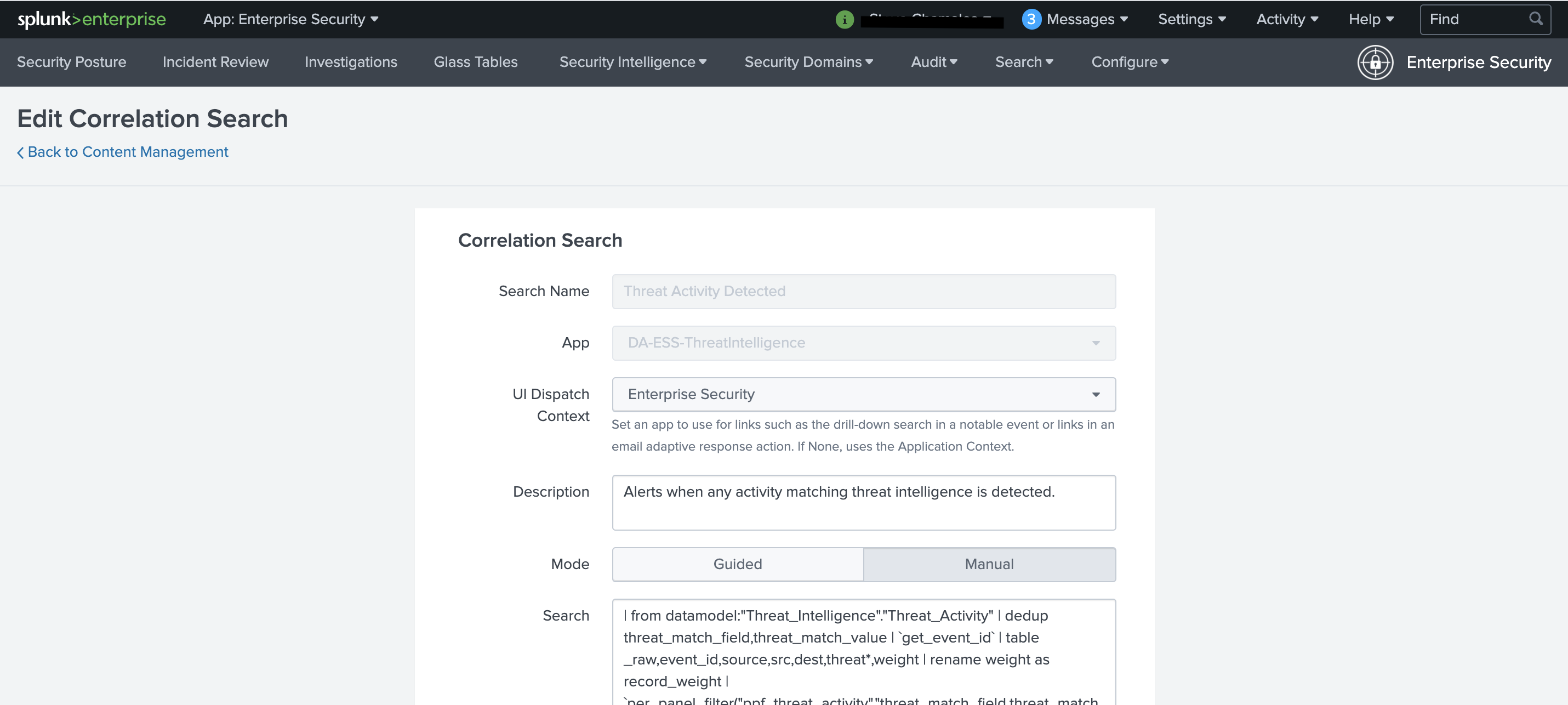Click the redacted user name menu

pos(932,21)
